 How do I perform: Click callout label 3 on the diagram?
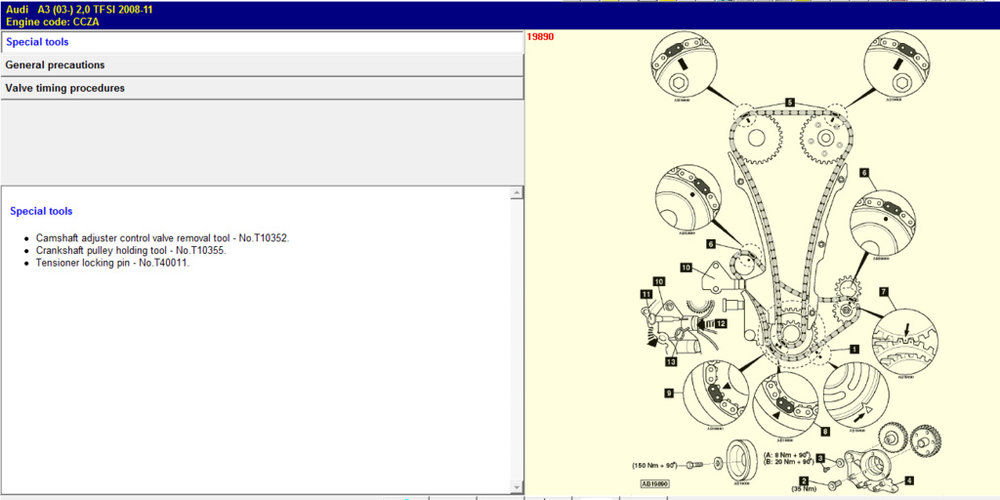tap(821, 457)
